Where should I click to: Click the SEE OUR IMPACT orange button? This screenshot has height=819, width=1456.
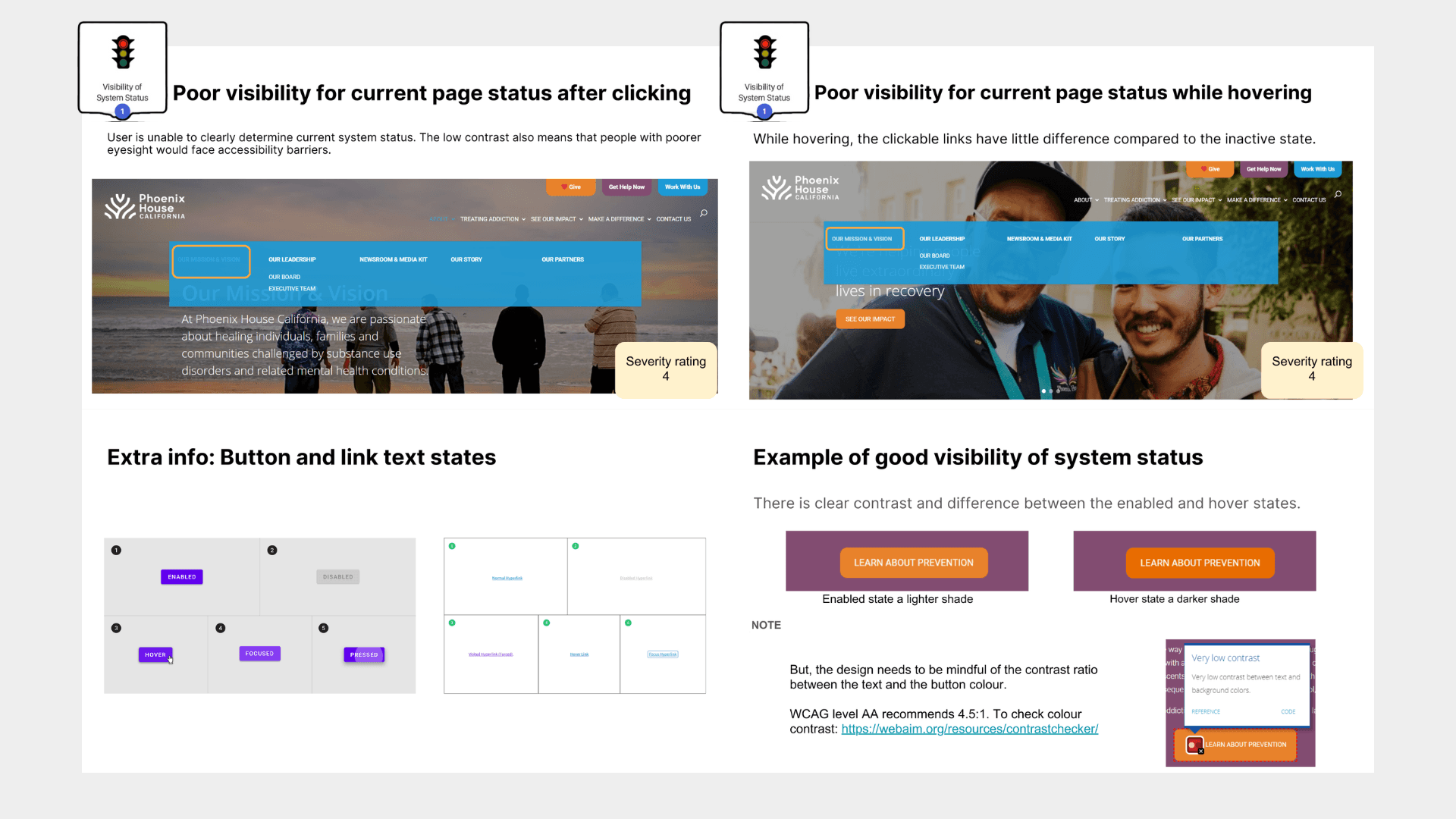tap(870, 319)
